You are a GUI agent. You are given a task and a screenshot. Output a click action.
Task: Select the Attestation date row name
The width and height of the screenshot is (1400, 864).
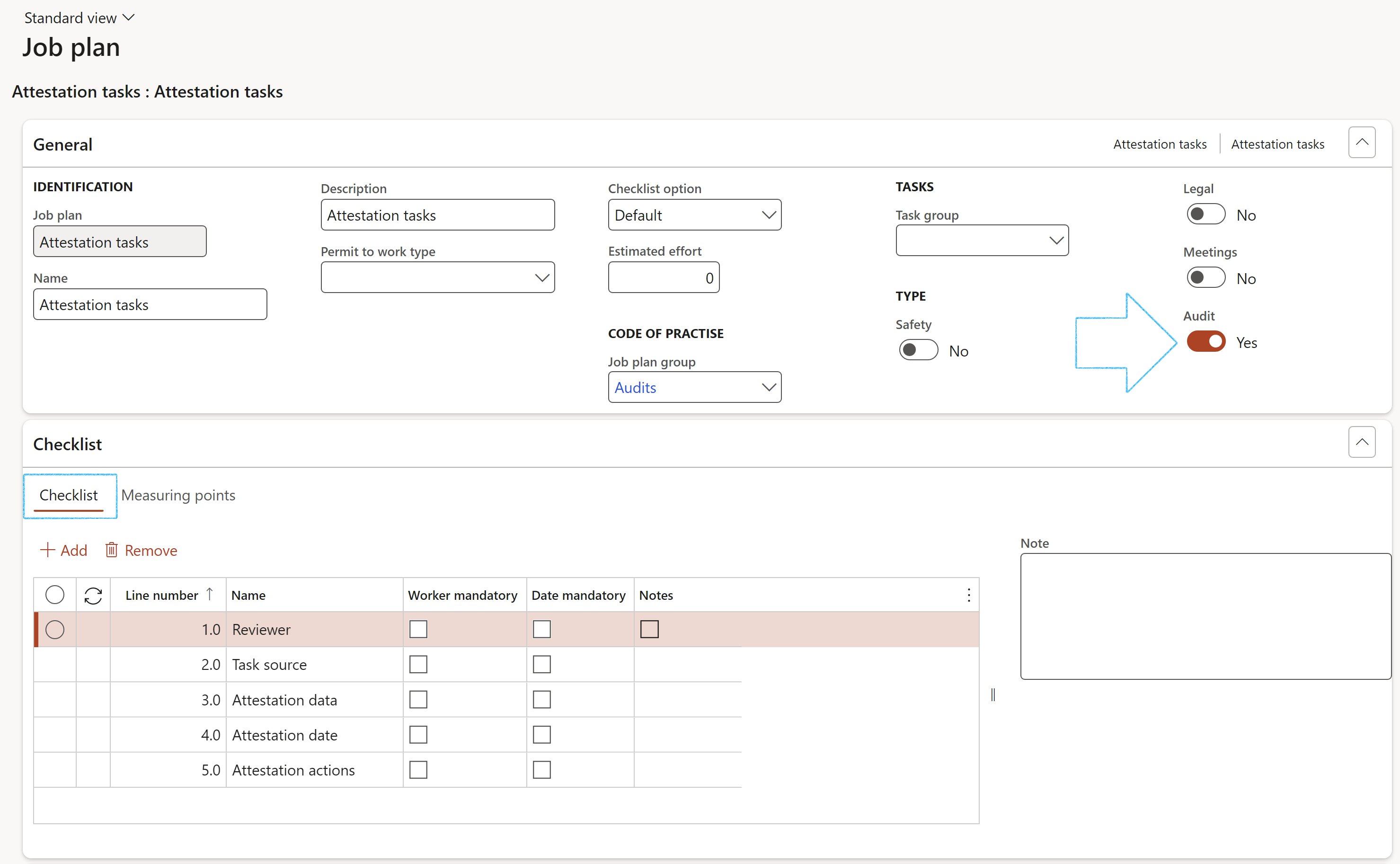pos(284,735)
